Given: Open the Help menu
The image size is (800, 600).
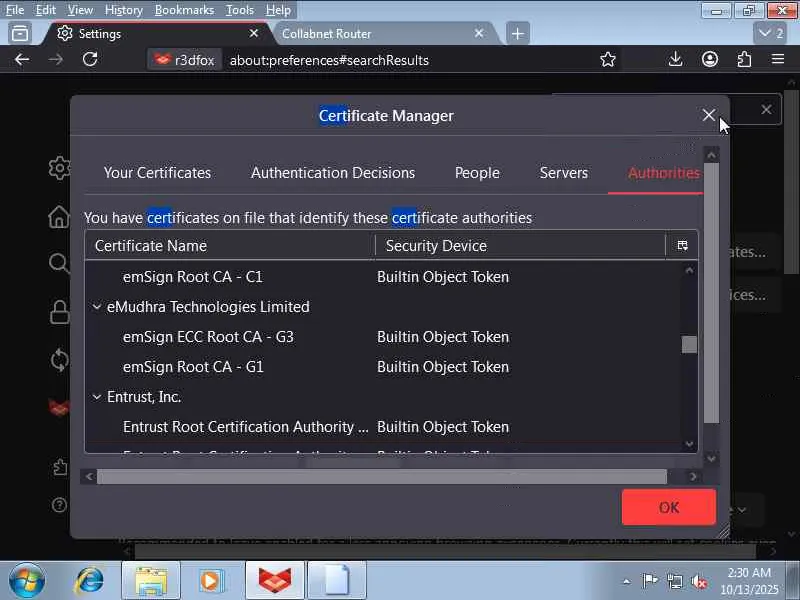Looking at the screenshot, I should (x=278, y=10).
